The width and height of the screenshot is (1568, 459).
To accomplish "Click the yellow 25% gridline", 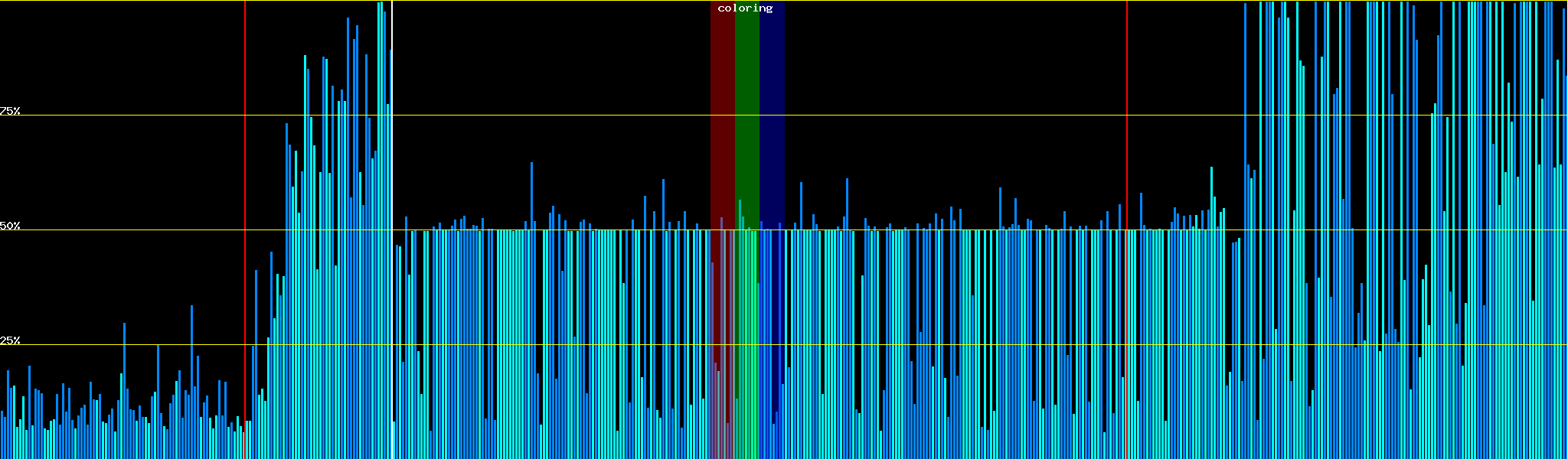I will point(919,345).
